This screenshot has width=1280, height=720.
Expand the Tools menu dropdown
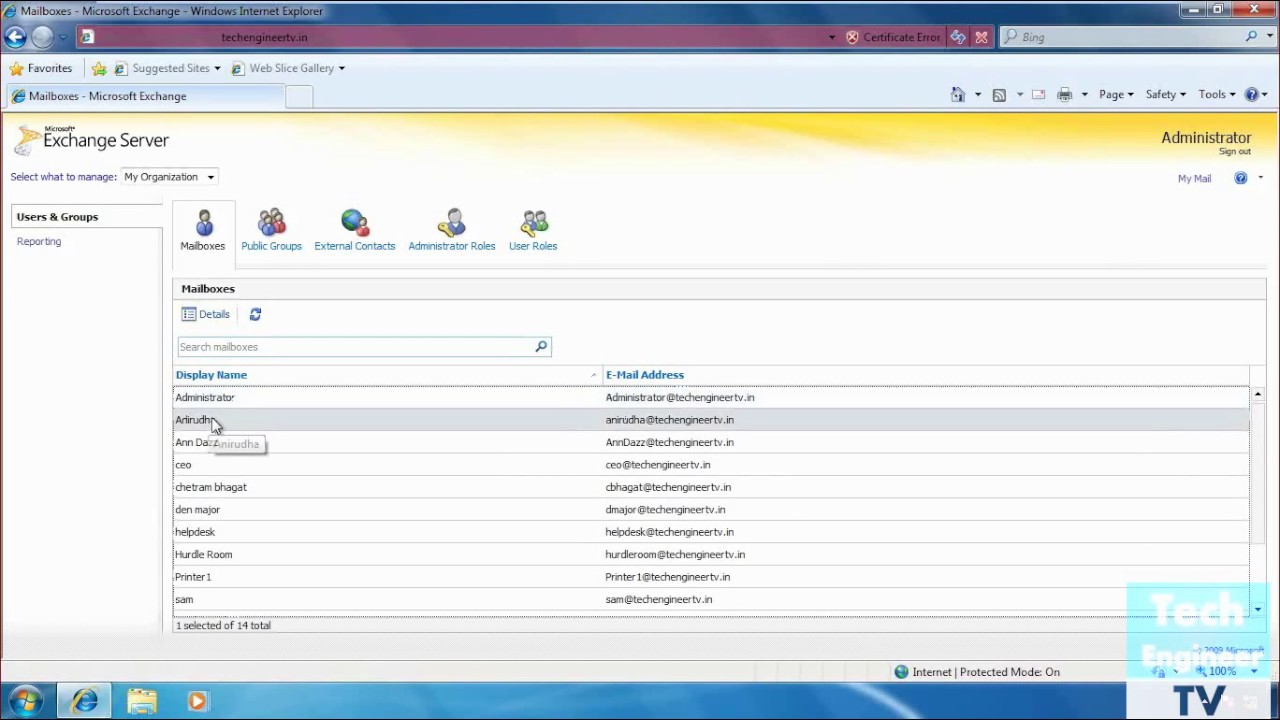pos(1217,94)
